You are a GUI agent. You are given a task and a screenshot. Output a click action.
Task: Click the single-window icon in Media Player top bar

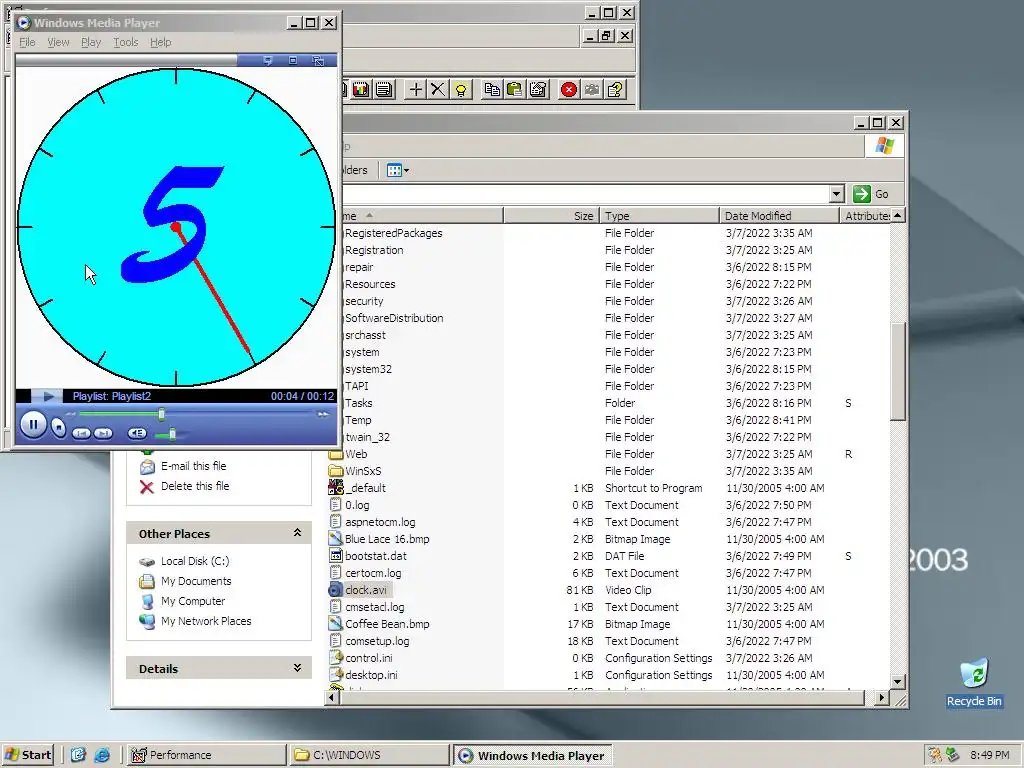(x=293, y=61)
